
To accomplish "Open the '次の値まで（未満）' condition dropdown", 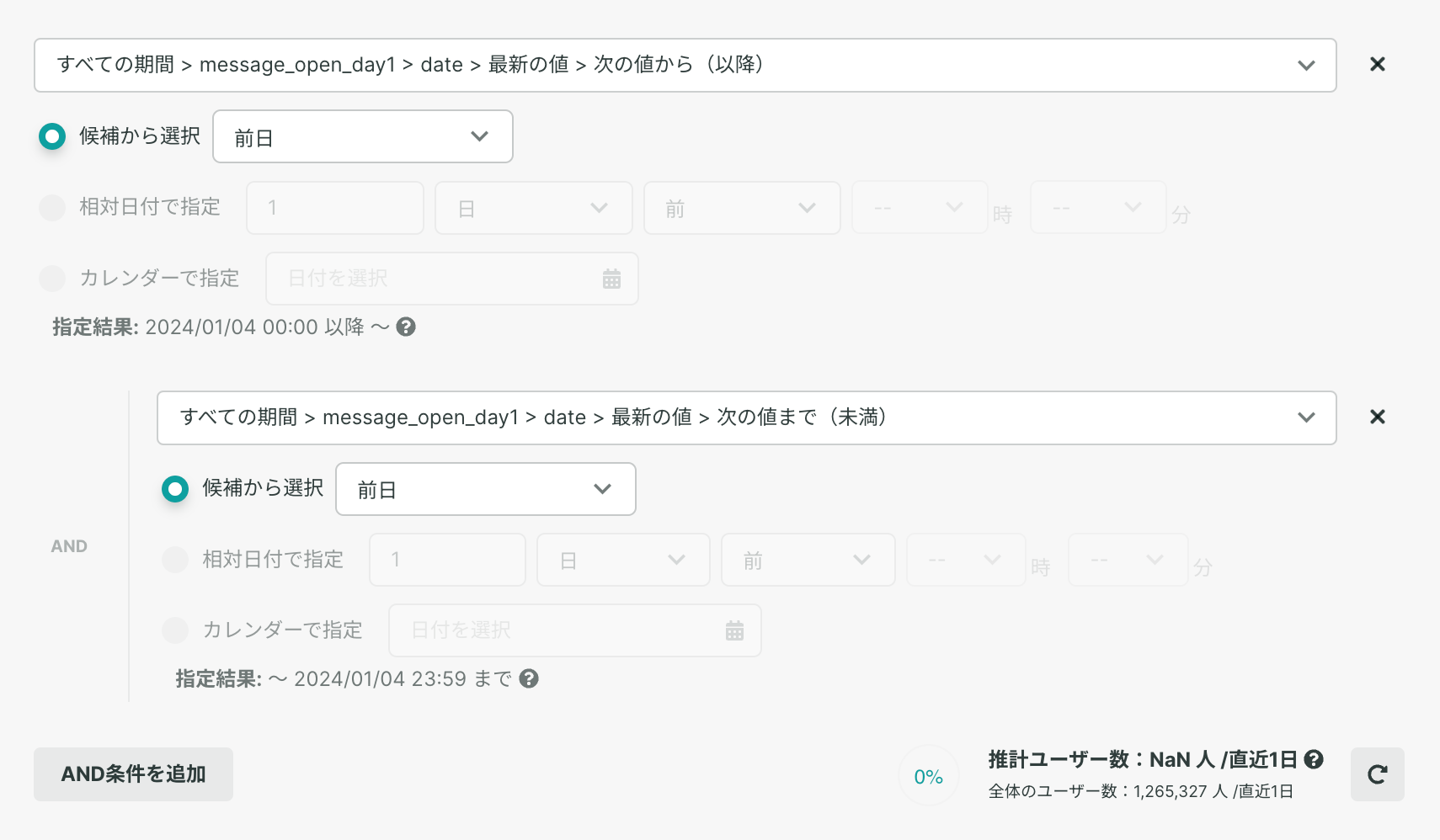I will [746, 417].
